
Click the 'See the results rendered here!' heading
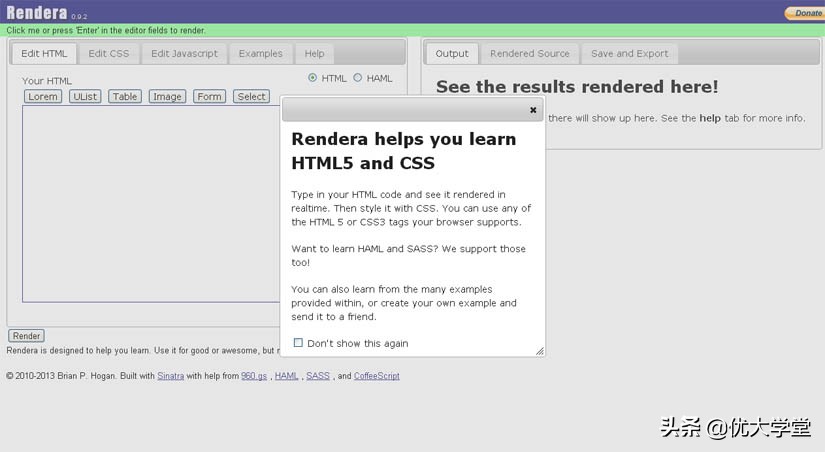[577, 86]
